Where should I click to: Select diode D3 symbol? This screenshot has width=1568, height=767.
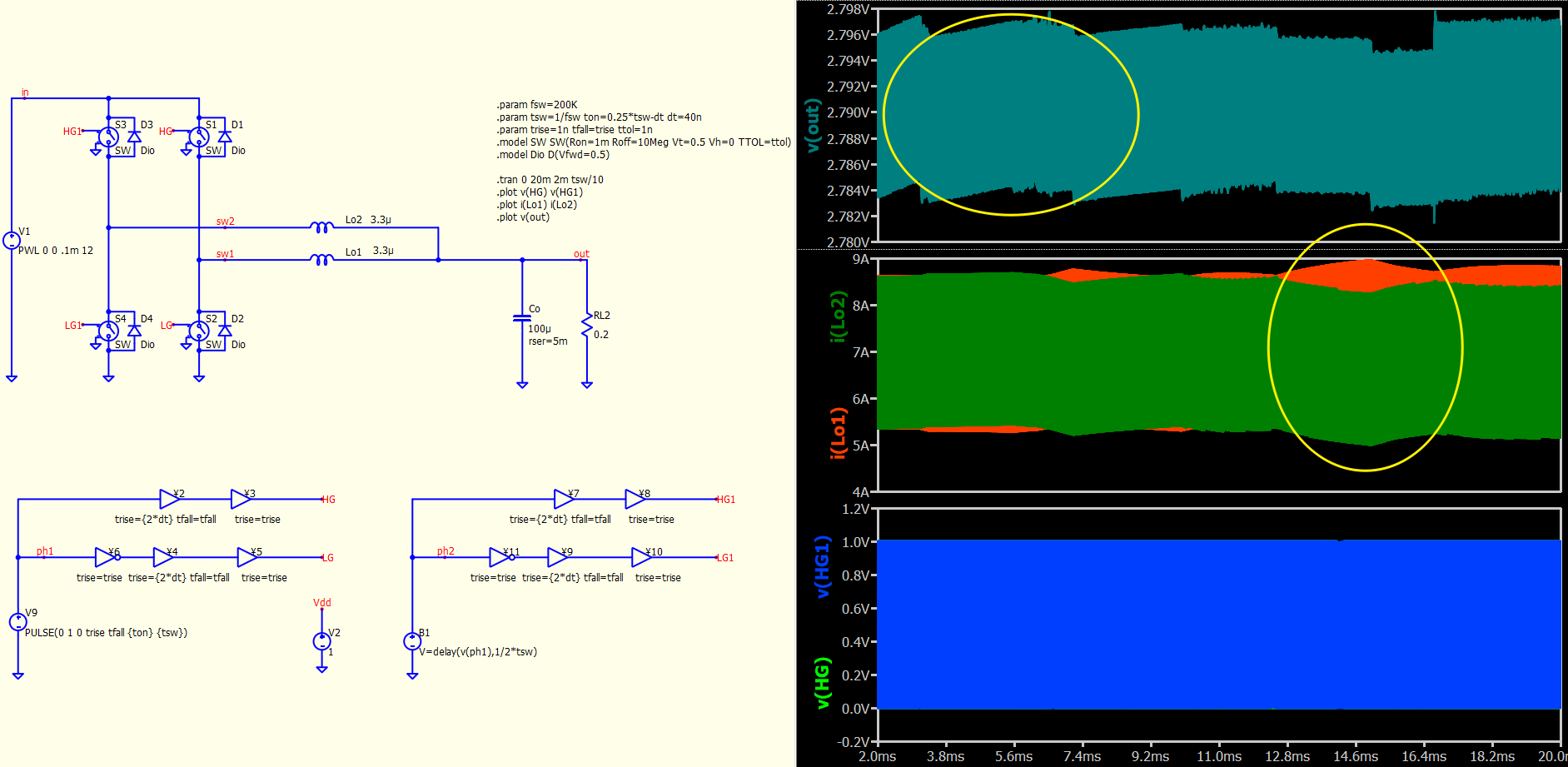[134, 137]
